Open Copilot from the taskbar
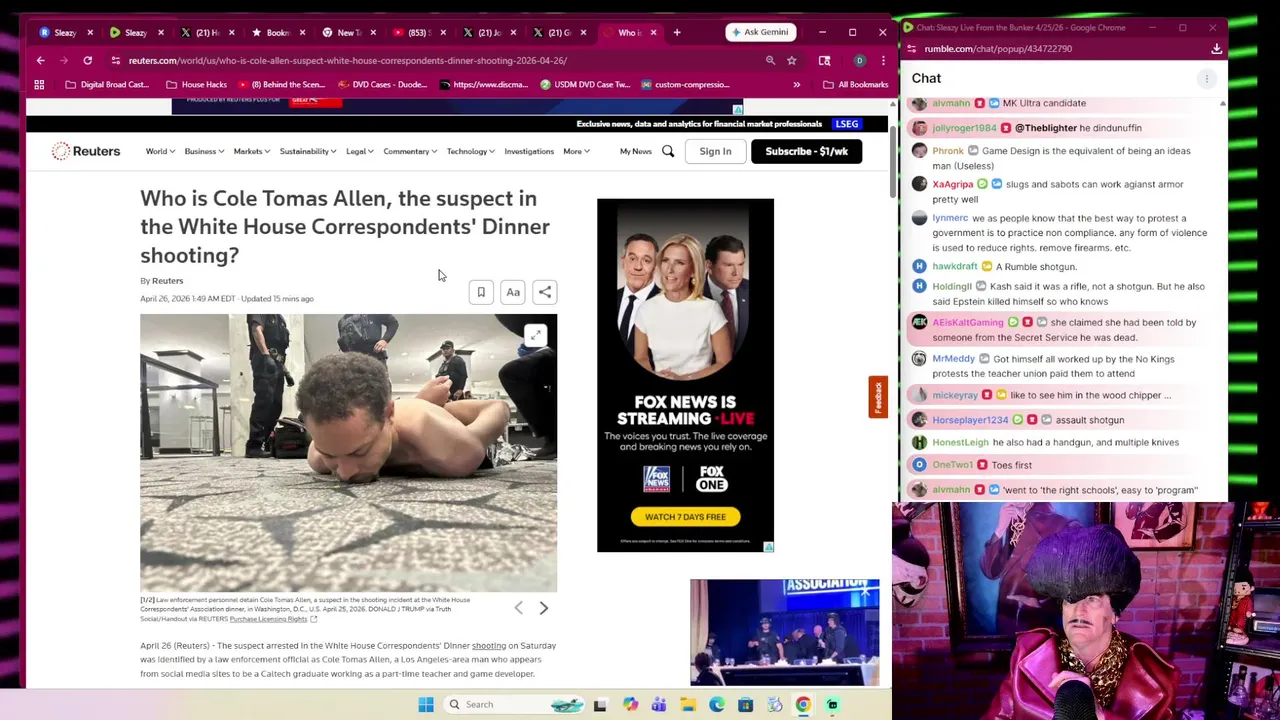The width and height of the screenshot is (1280, 720). coord(630,704)
